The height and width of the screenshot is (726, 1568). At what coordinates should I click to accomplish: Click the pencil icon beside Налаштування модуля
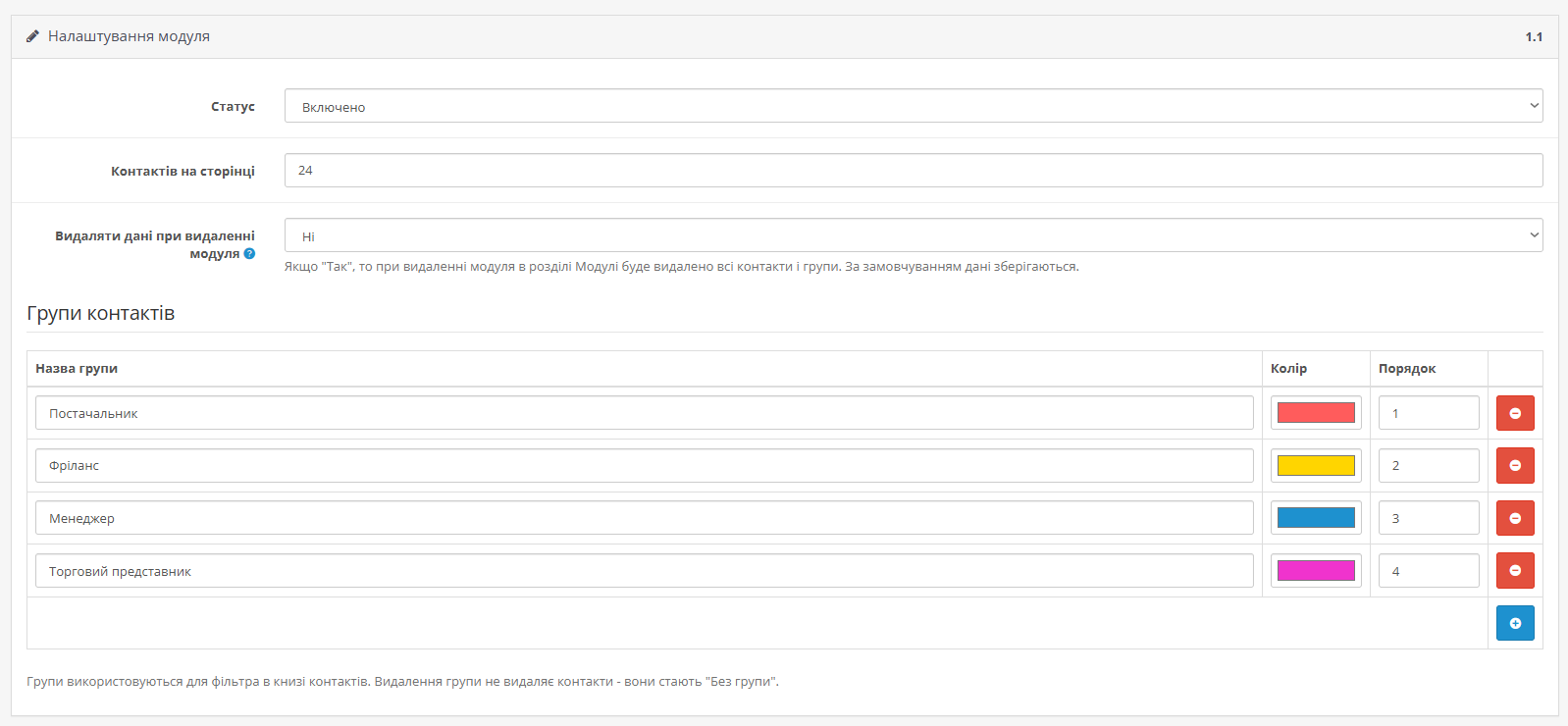(x=32, y=36)
